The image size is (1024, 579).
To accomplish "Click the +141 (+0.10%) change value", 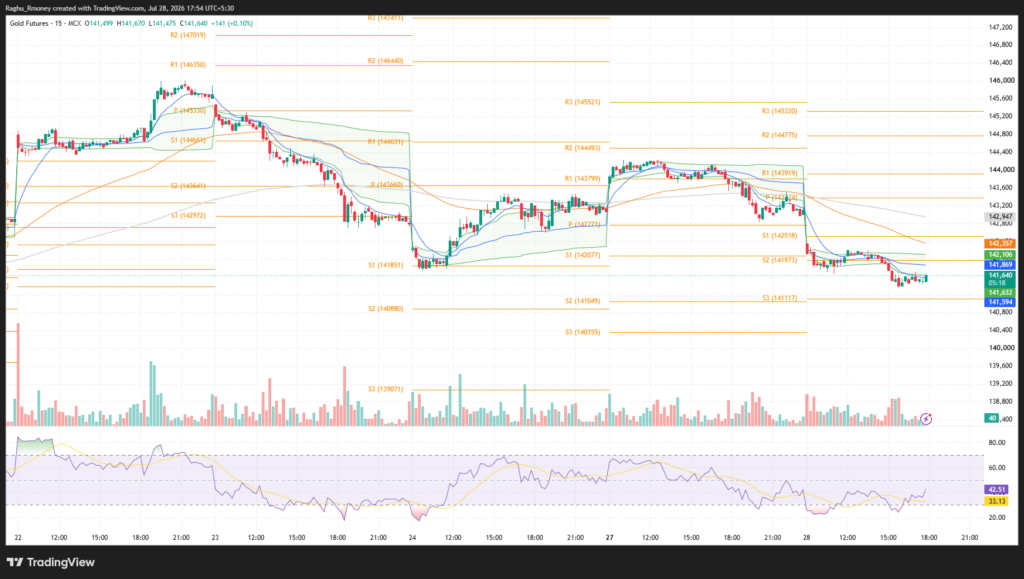I will (x=232, y=23).
